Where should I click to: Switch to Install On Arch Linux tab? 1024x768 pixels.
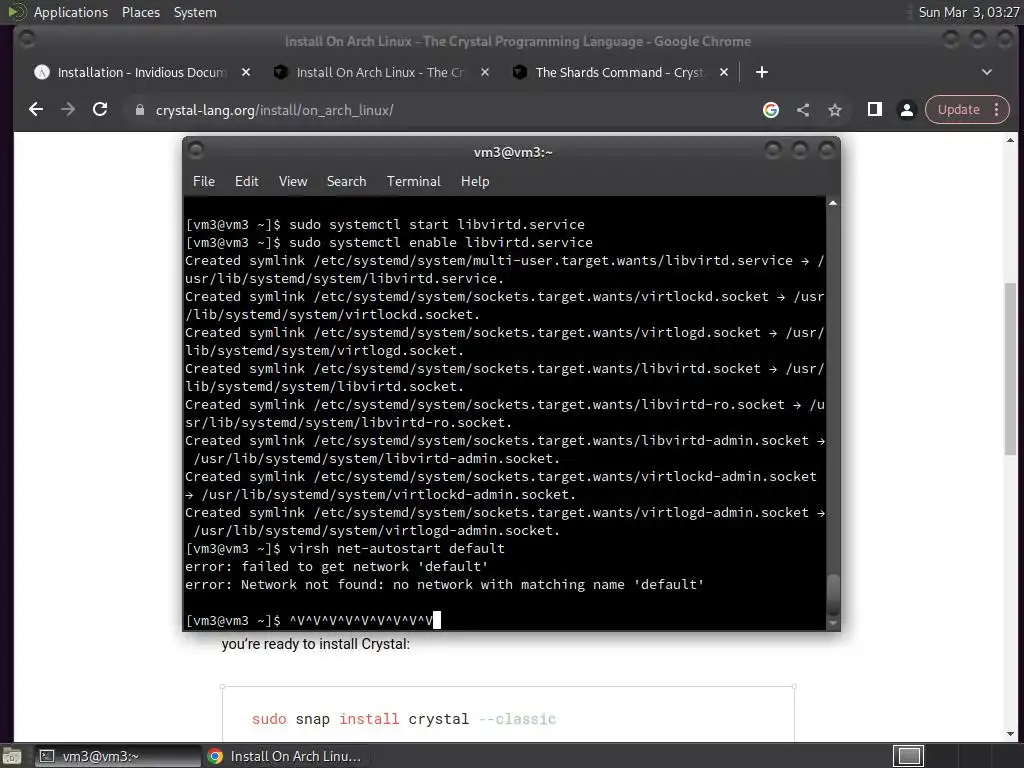pyautogui.click(x=380, y=72)
